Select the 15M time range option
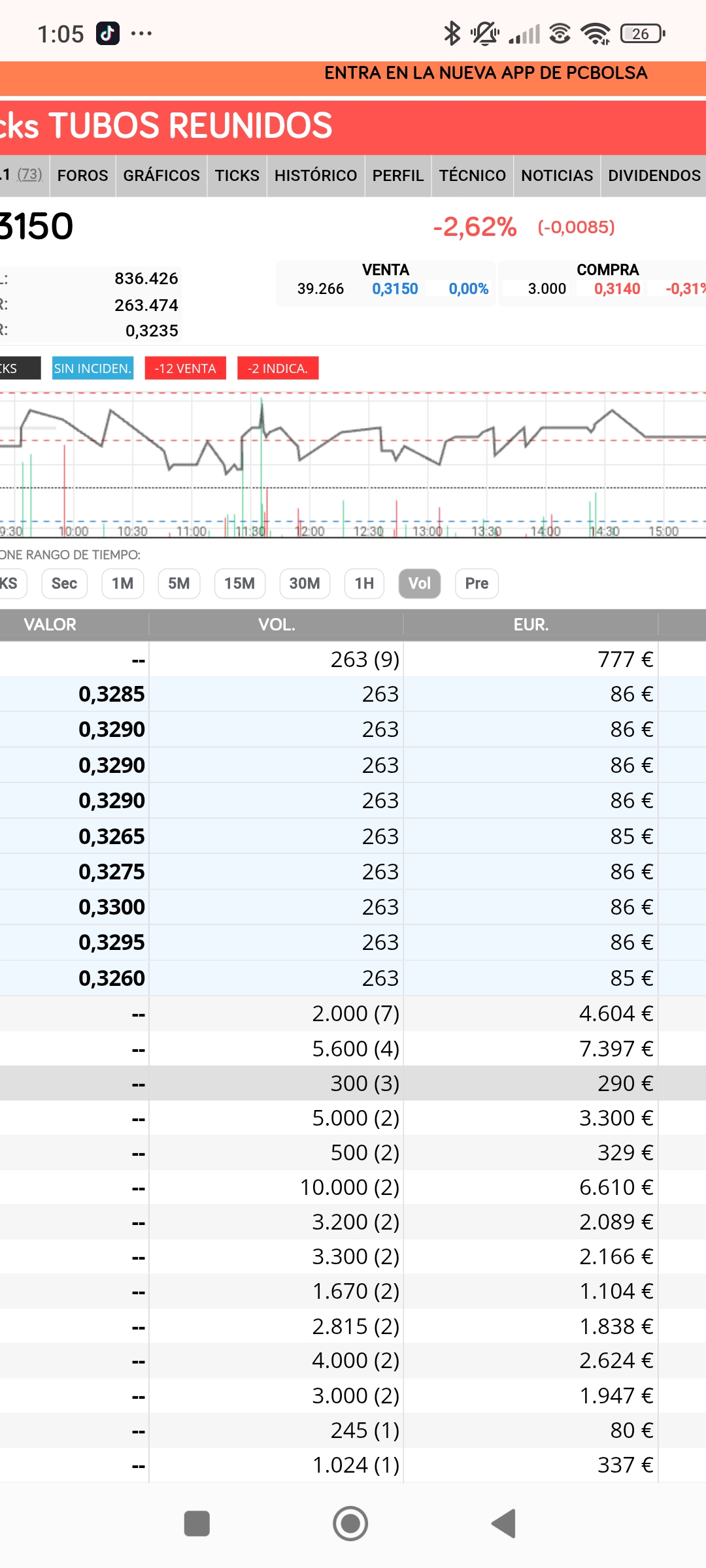 239,583
